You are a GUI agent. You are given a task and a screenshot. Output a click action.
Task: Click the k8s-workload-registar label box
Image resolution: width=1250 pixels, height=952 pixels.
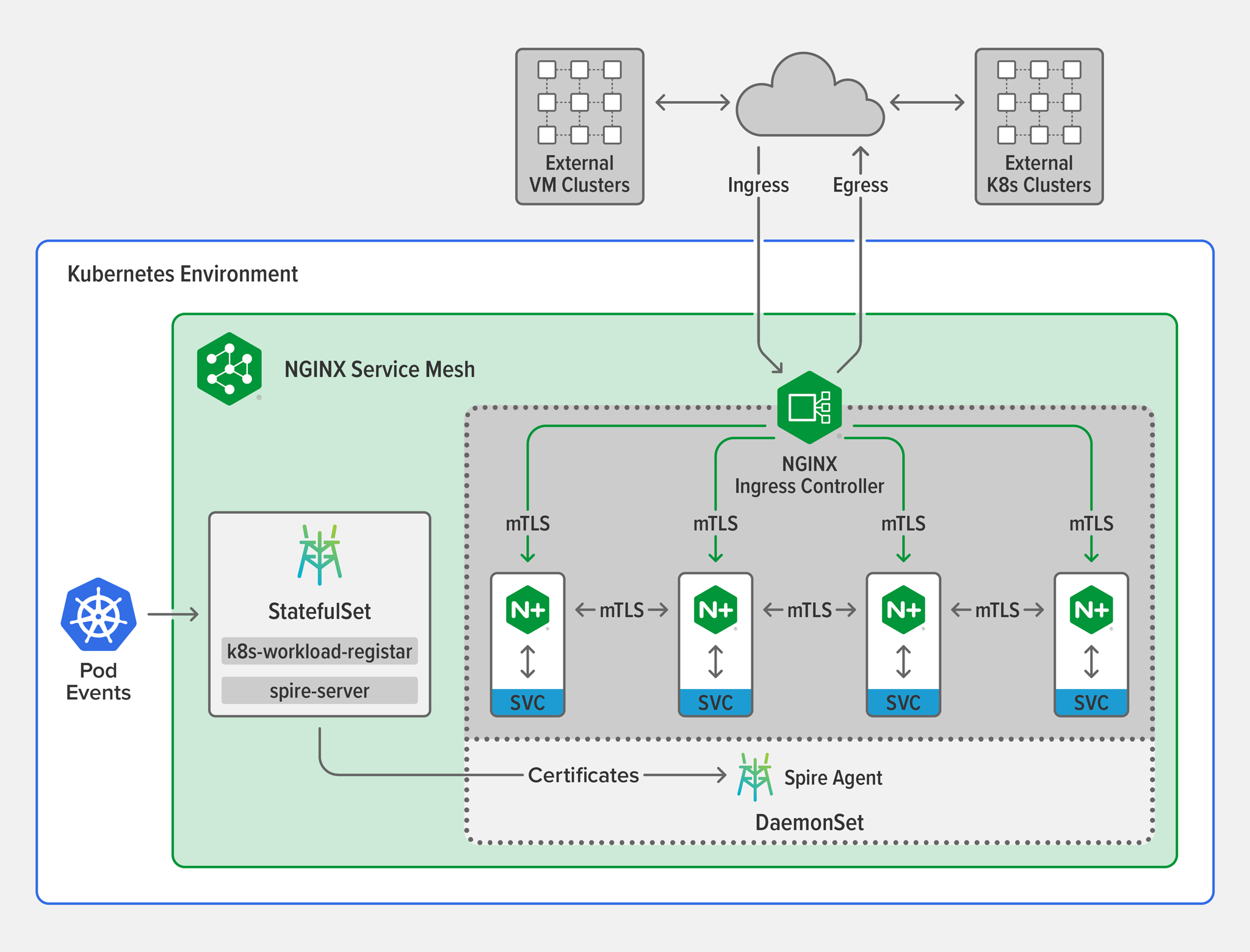tap(320, 651)
